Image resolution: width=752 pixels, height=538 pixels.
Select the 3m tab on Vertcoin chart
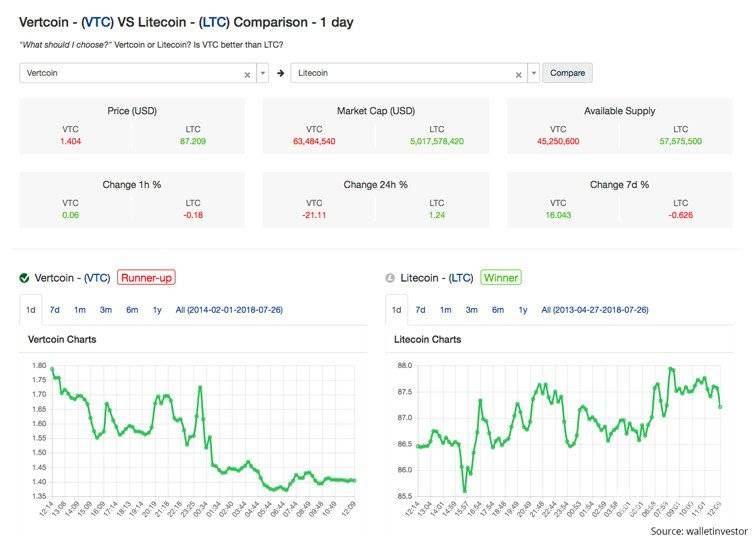tap(106, 310)
